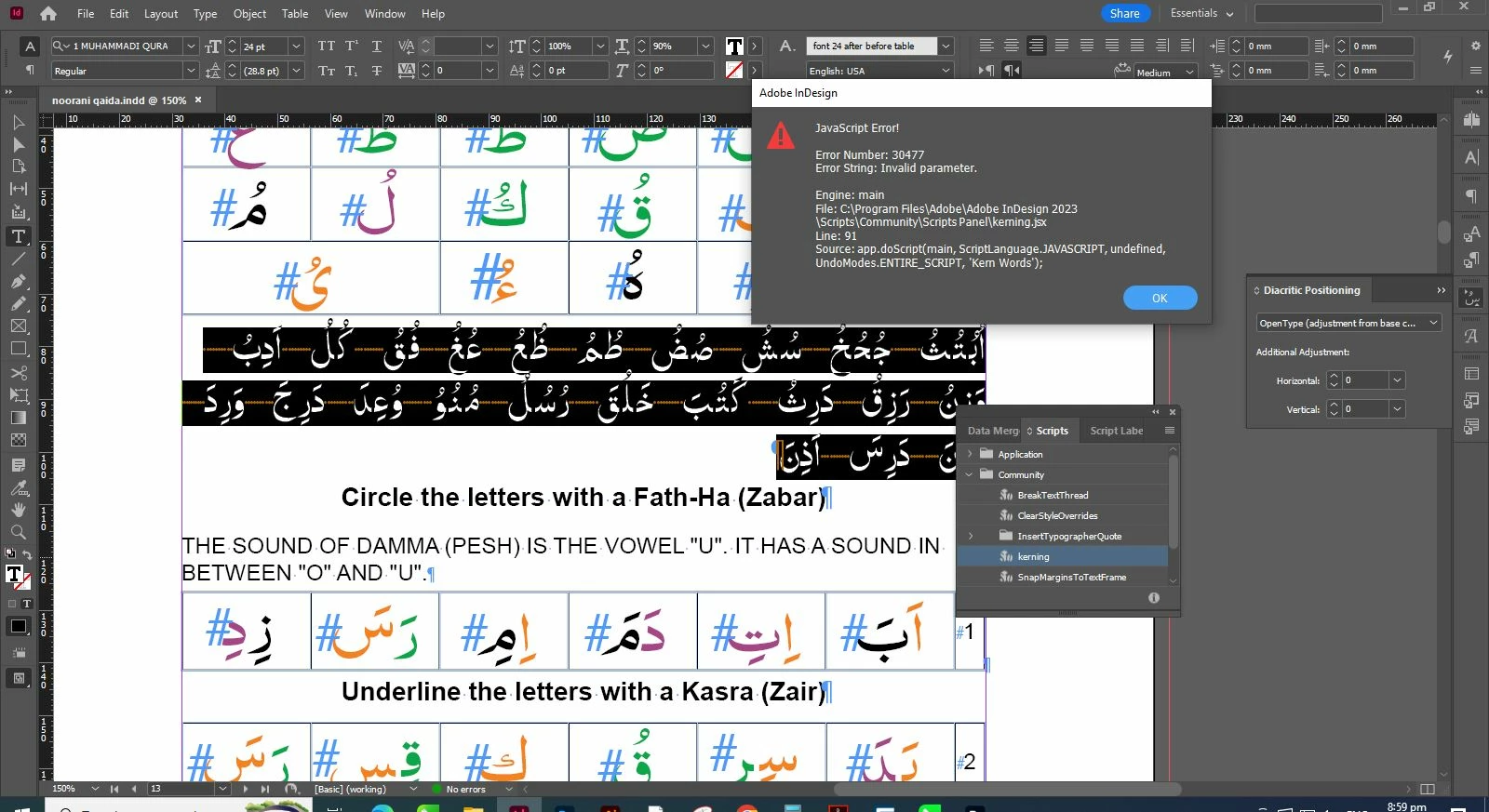Select the Zoom tool
1489x812 pixels.
(x=18, y=532)
